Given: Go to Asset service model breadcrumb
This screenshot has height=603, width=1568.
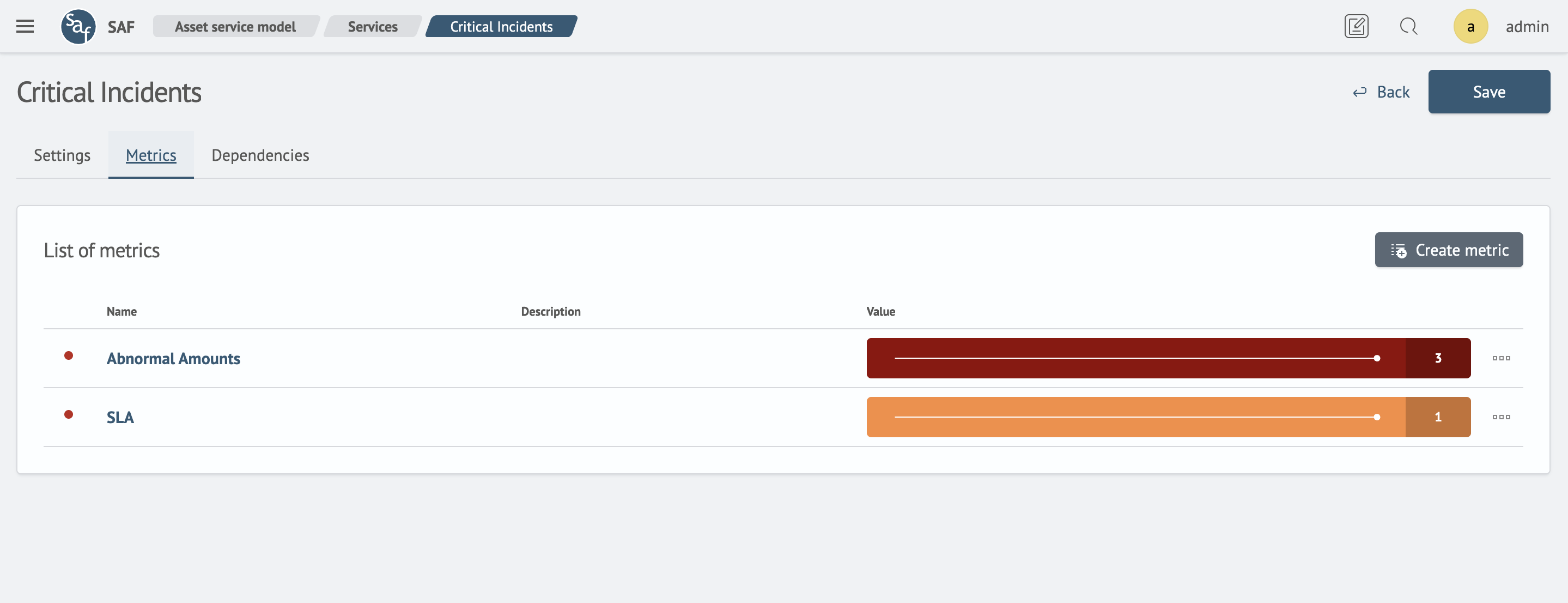Looking at the screenshot, I should 235,26.
